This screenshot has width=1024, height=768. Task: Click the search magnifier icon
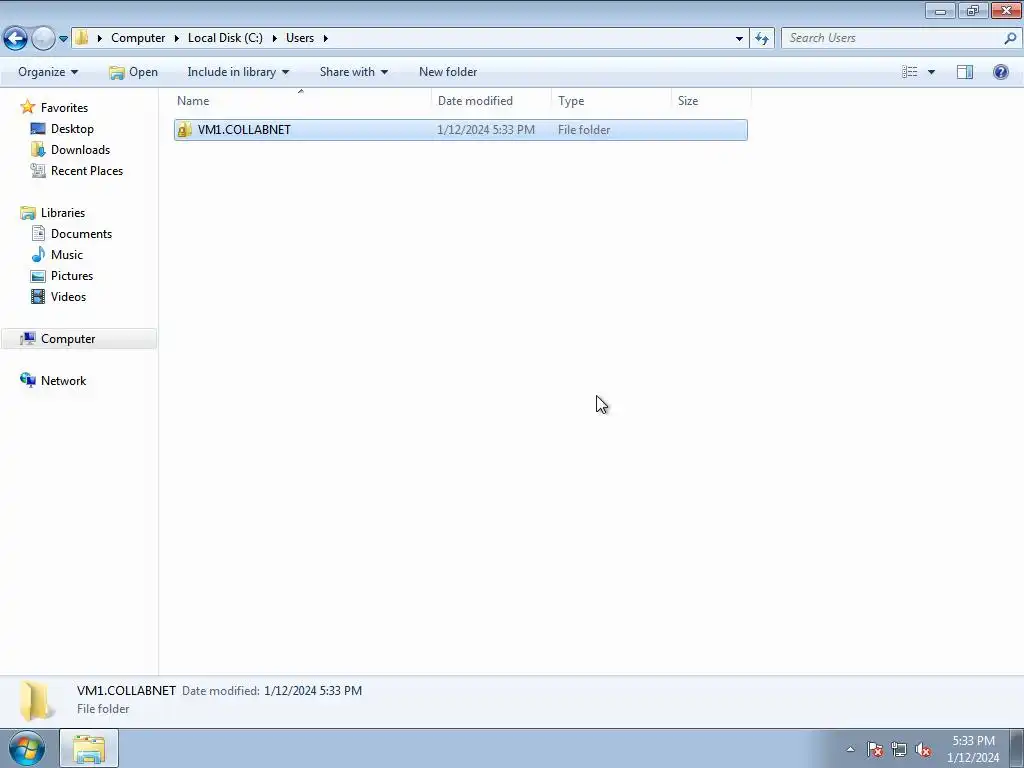(1010, 38)
